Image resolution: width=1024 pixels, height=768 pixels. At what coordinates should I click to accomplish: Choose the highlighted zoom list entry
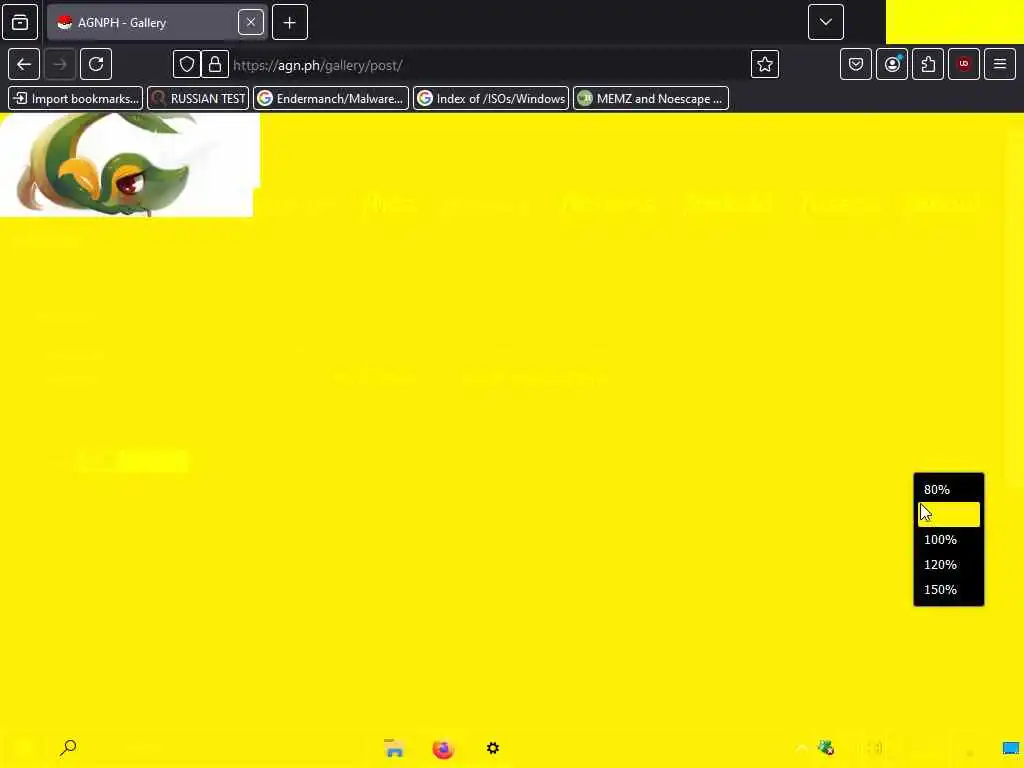949,515
